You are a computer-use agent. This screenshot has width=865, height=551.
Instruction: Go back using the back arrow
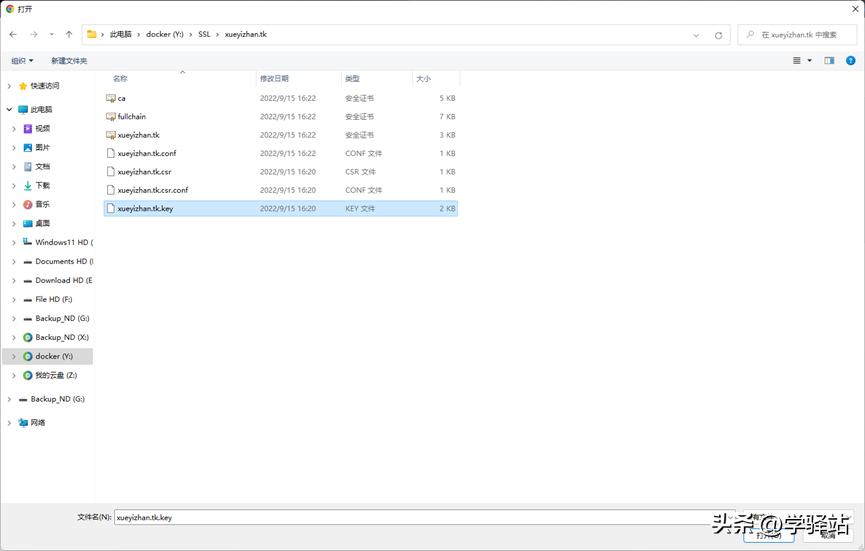pos(13,34)
